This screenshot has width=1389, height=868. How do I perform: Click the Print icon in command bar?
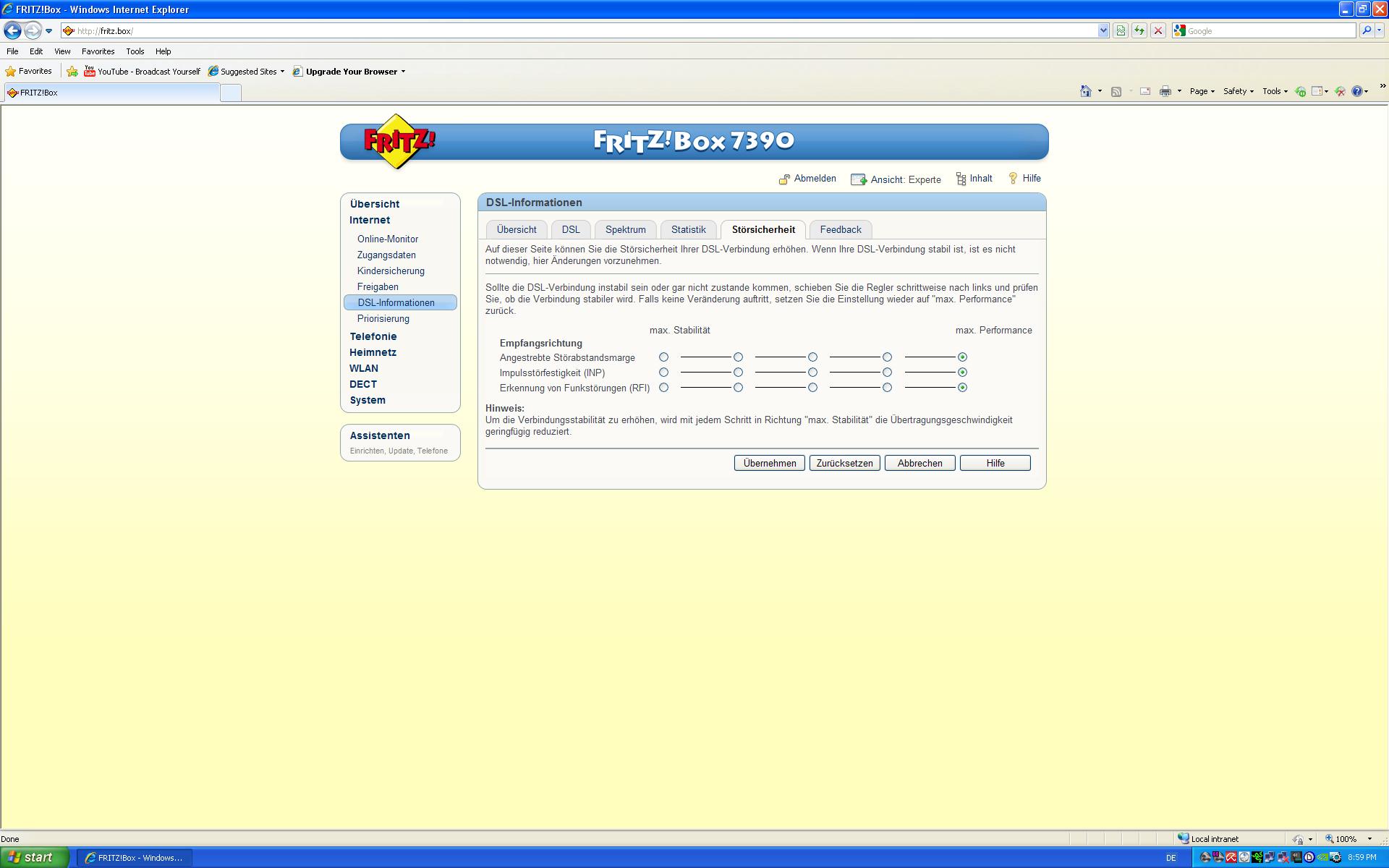click(x=1165, y=91)
